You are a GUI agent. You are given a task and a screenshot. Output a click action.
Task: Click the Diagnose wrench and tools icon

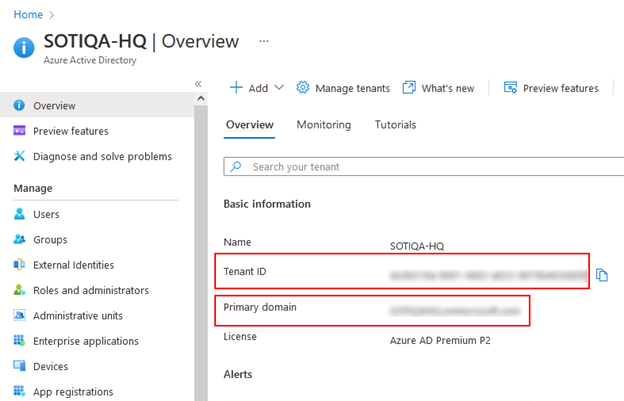tap(19, 156)
